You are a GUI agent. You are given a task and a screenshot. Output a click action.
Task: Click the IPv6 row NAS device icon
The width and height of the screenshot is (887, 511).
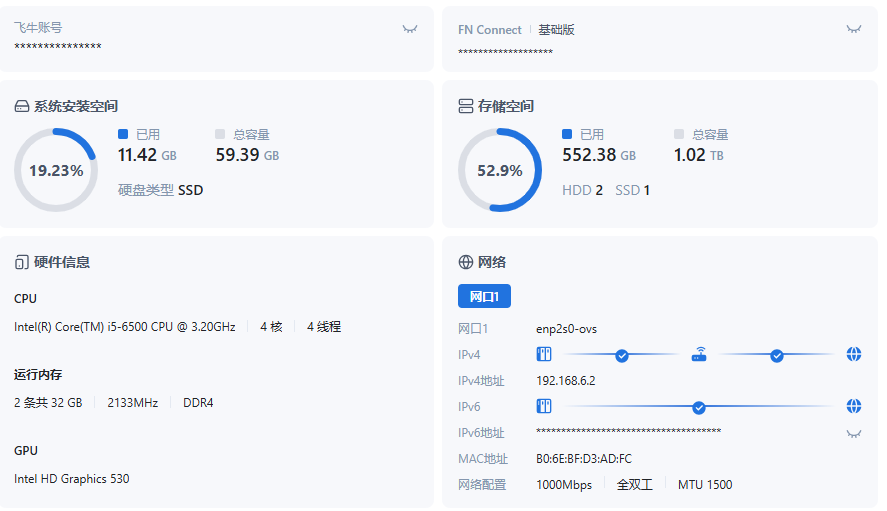[544, 406]
